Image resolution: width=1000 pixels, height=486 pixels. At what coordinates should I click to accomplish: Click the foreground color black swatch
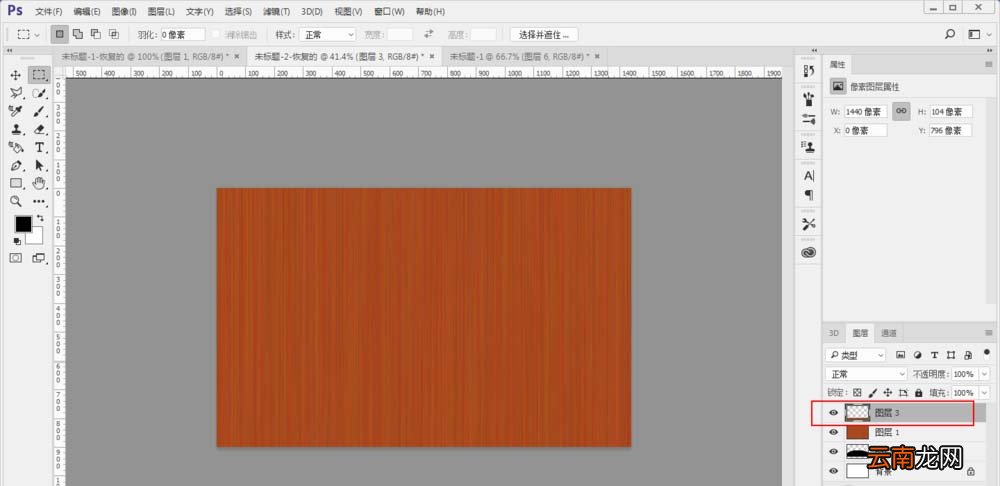pyautogui.click(x=23, y=224)
